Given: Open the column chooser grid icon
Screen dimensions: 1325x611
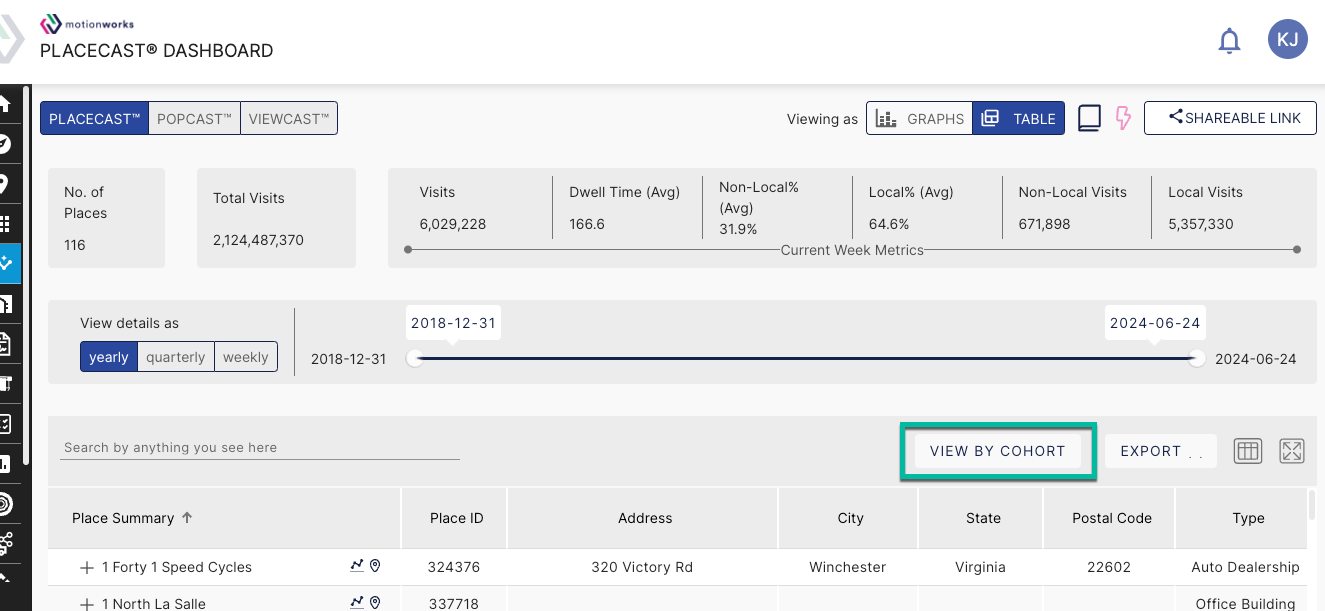Looking at the screenshot, I should click(x=1247, y=451).
